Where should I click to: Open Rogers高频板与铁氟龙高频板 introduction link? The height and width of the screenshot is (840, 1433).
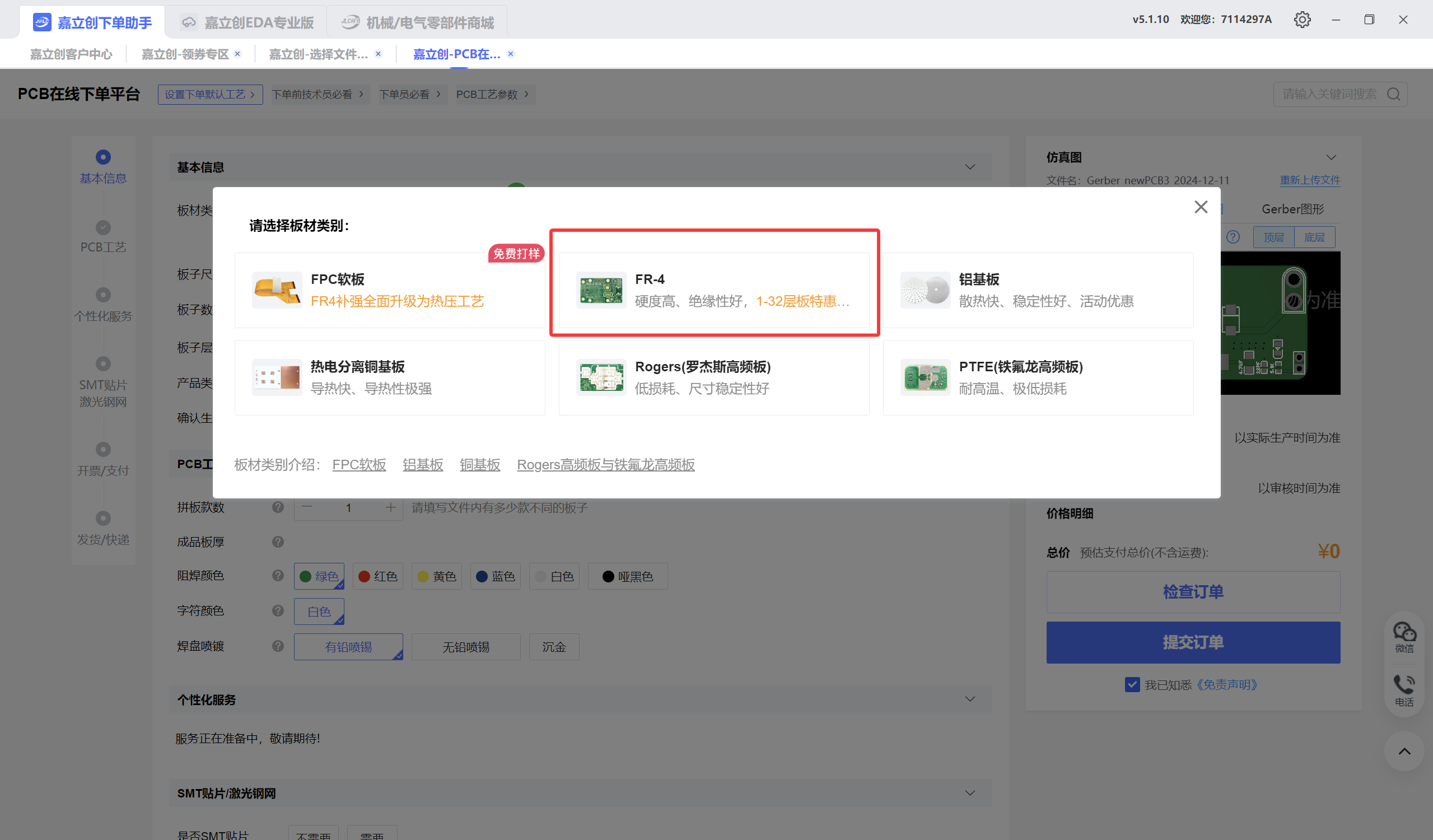point(605,465)
